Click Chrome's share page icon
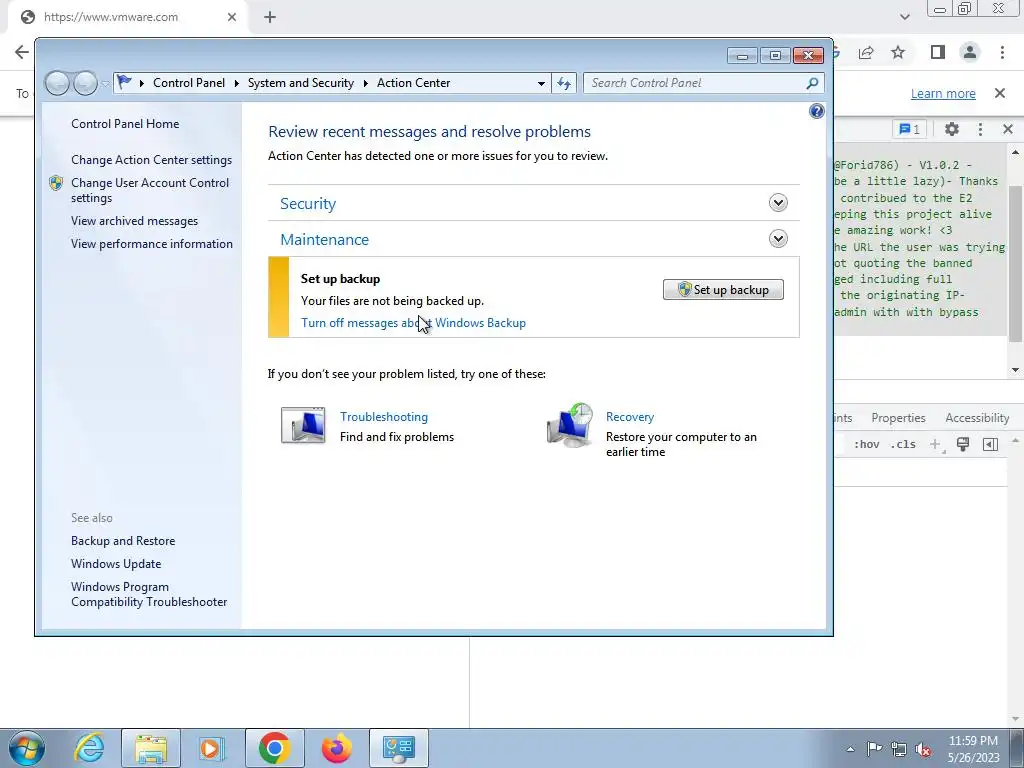Viewport: 1024px width, 768px height. click(x=866, y=52)
